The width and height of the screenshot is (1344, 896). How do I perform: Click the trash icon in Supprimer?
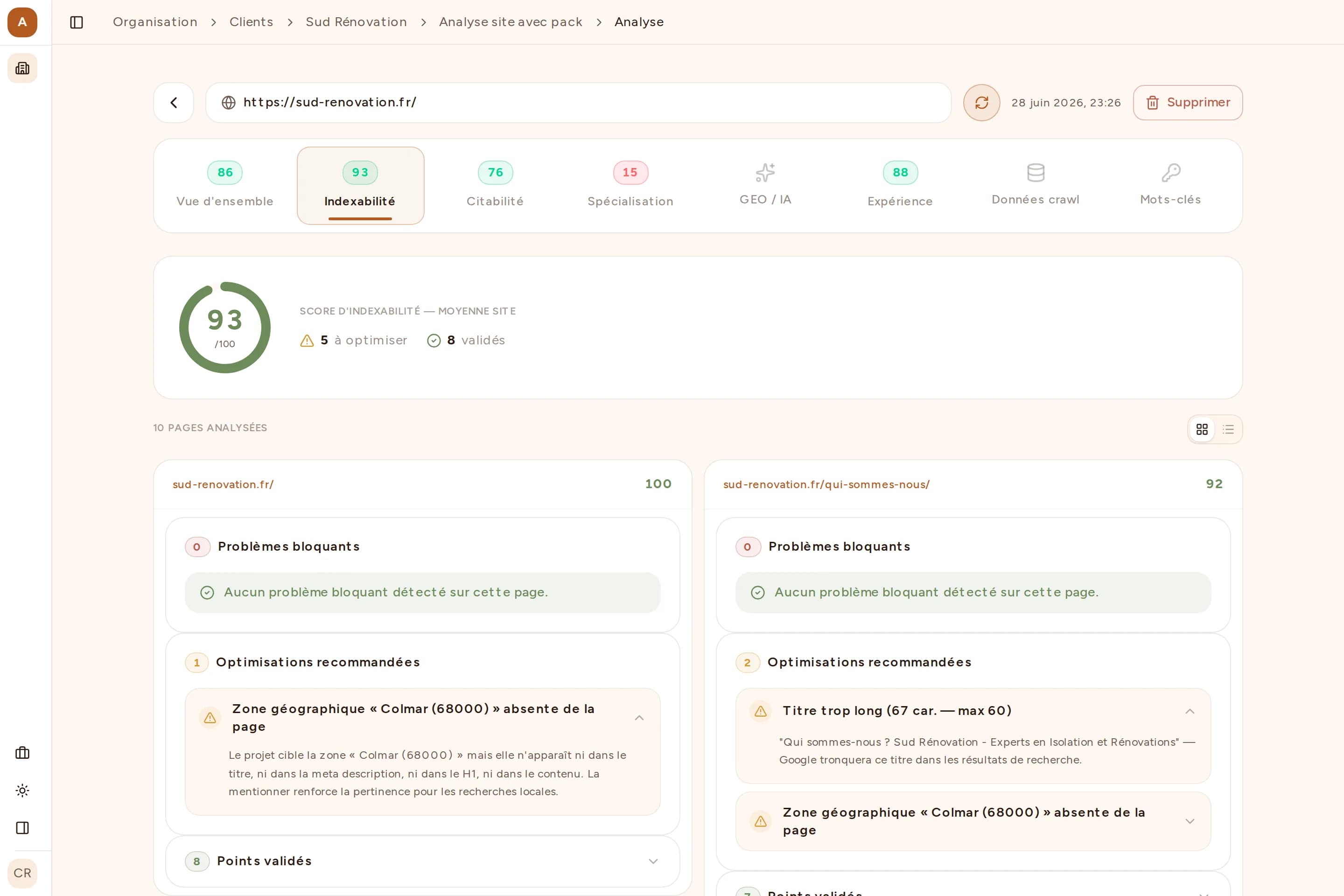pos(1153,102)
